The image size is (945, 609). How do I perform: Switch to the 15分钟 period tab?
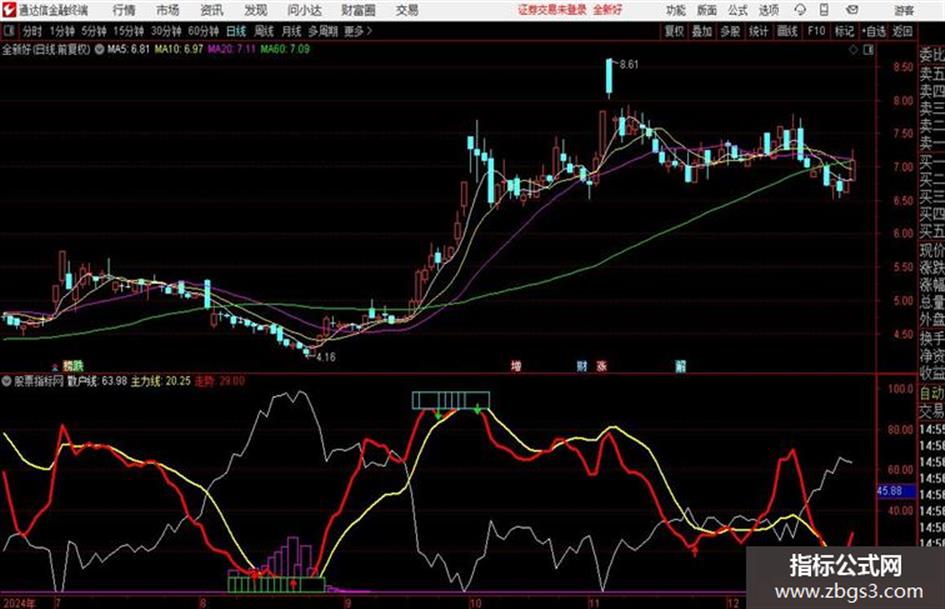pyautogui.click(x=129, y=31)
